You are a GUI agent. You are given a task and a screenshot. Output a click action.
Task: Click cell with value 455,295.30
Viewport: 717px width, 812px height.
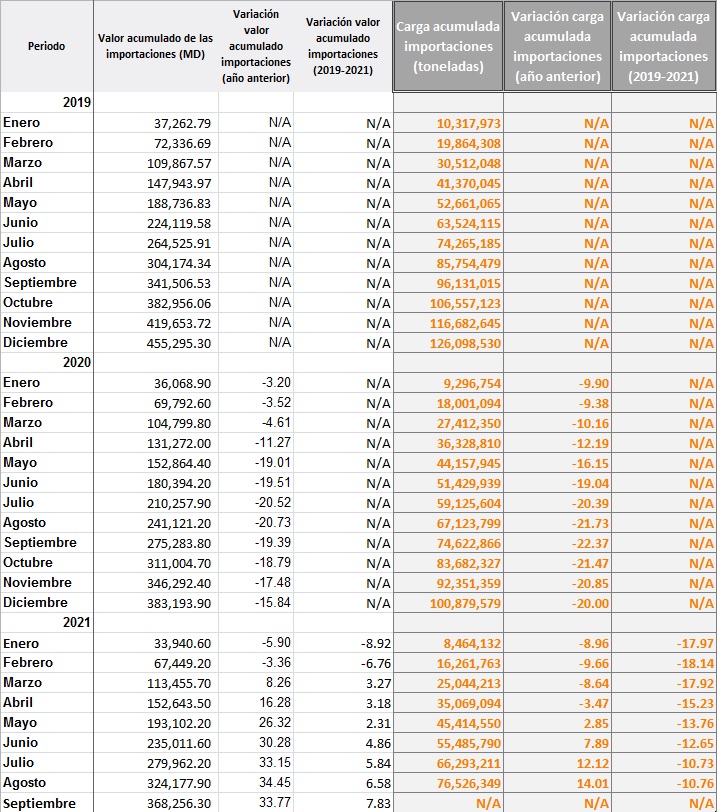coord(156,343)
